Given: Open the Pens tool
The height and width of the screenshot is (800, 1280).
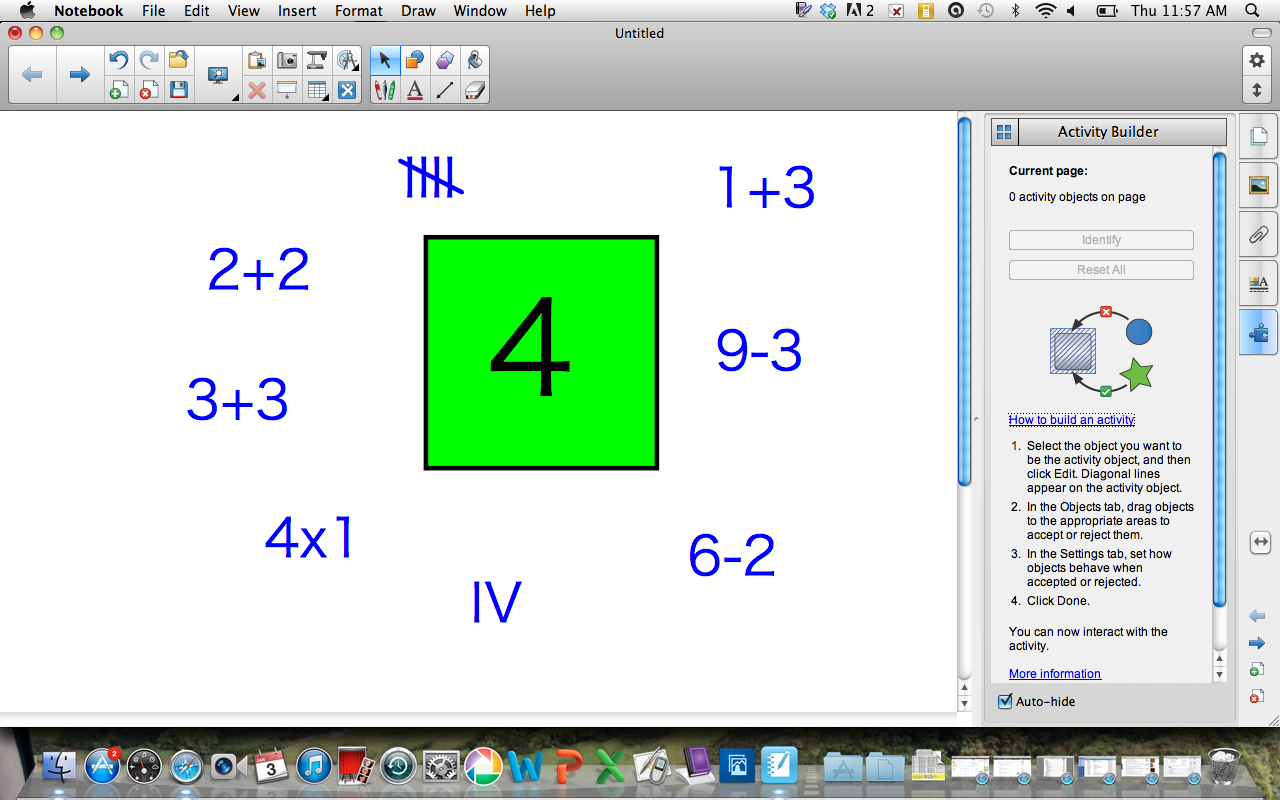Looking at the screenshot, I should [x=384, y=90].
